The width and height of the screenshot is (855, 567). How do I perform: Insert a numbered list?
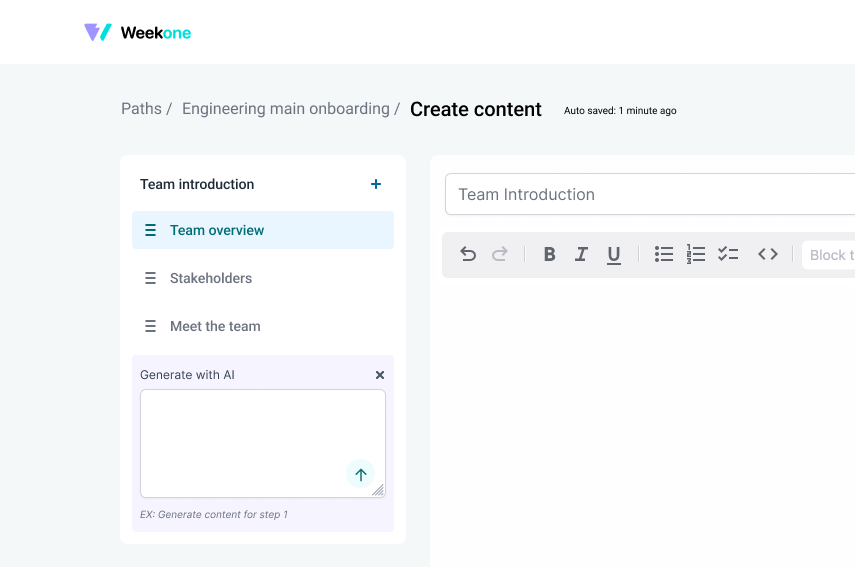pyautogui.click(x=696, y=254)
